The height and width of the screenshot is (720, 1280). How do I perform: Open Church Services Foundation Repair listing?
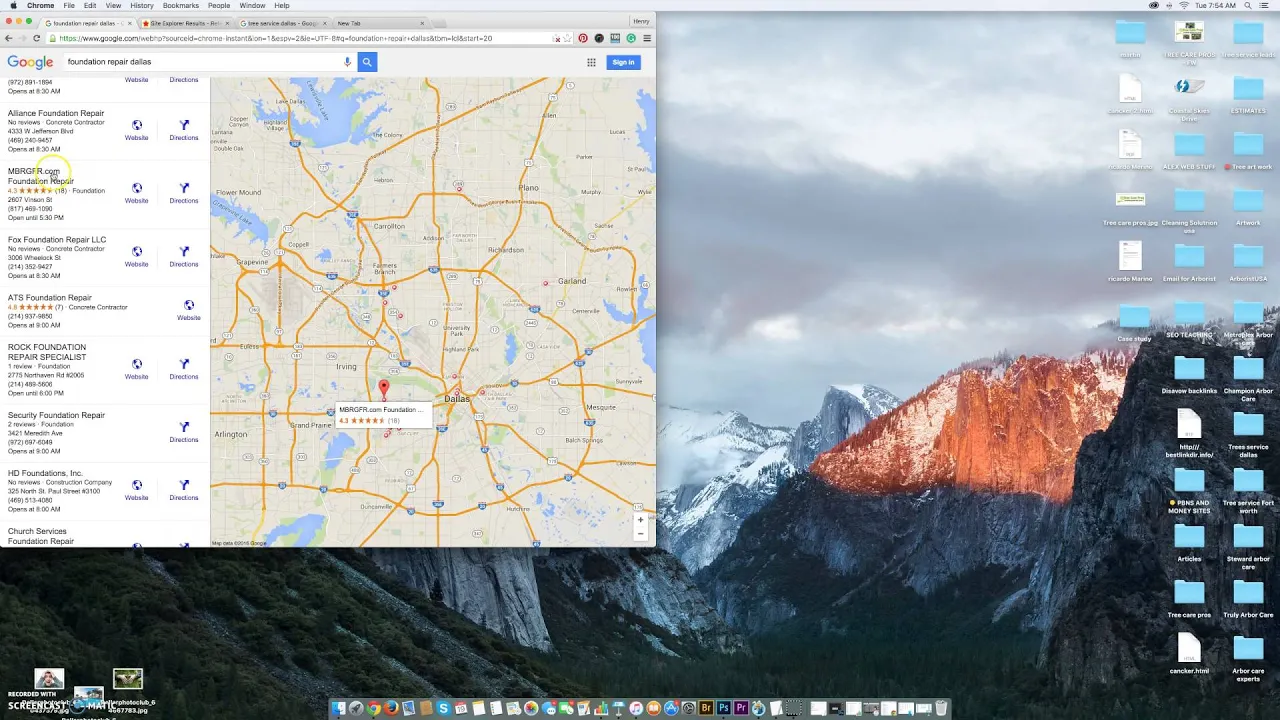click(40, 536)
